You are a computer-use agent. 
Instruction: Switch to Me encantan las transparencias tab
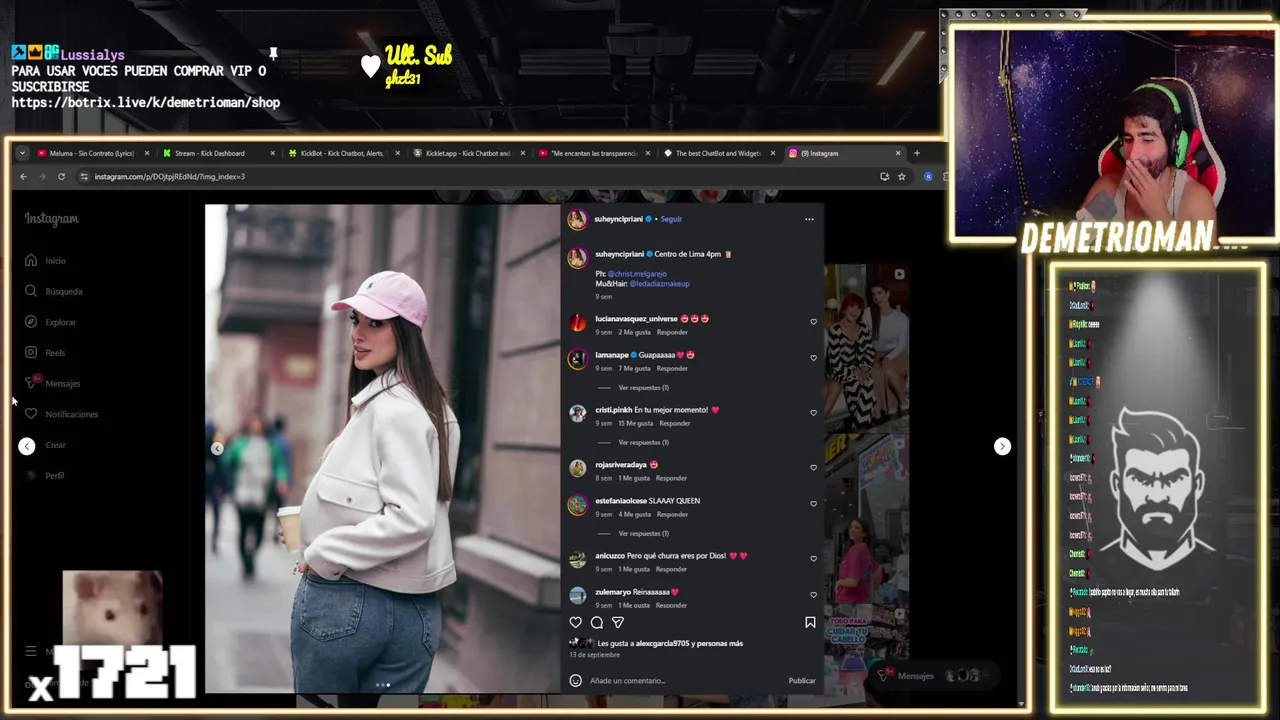point(593,153)
